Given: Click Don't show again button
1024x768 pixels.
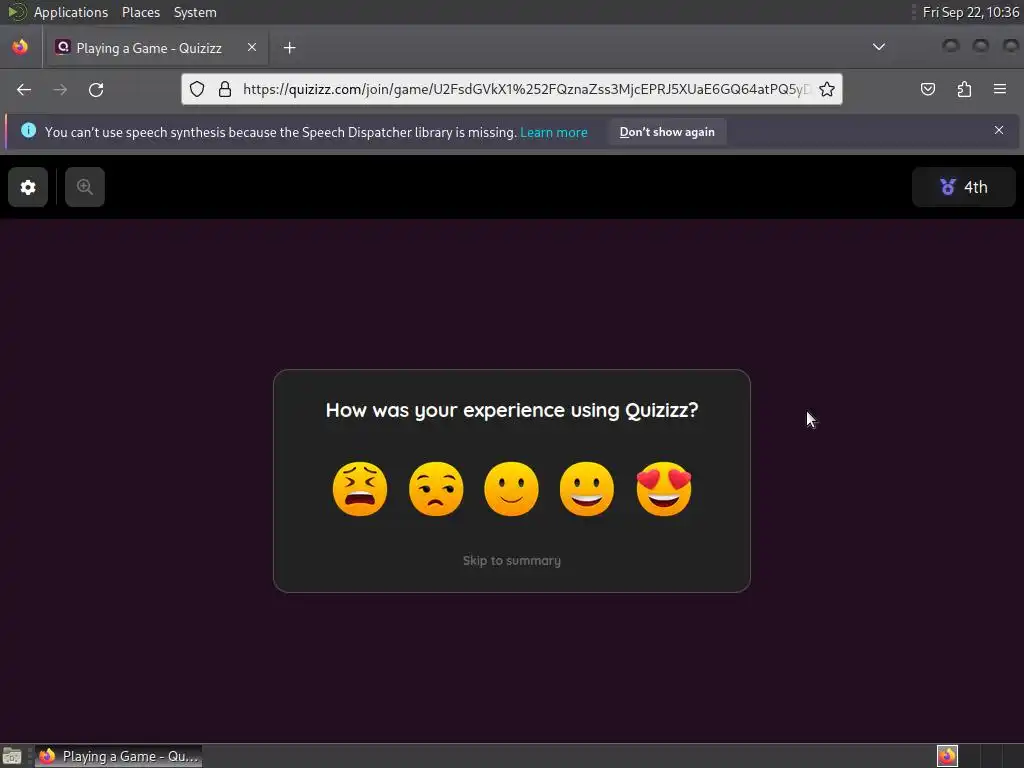Looking at the screenshot, I should [x=667, y=132].
